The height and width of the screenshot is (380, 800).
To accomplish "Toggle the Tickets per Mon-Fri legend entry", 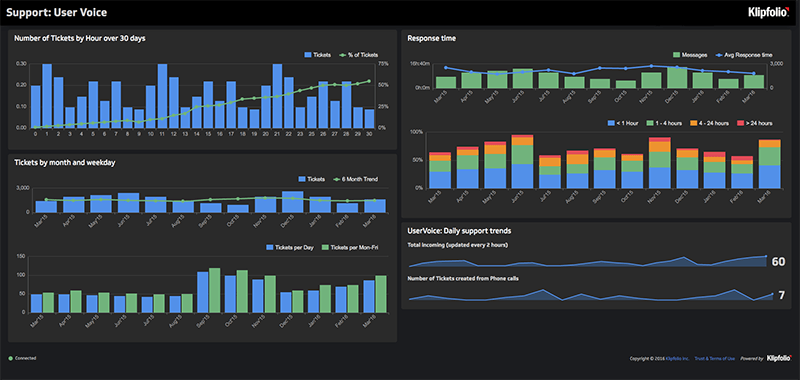I will pyautogui.click(x=351, y=247).
